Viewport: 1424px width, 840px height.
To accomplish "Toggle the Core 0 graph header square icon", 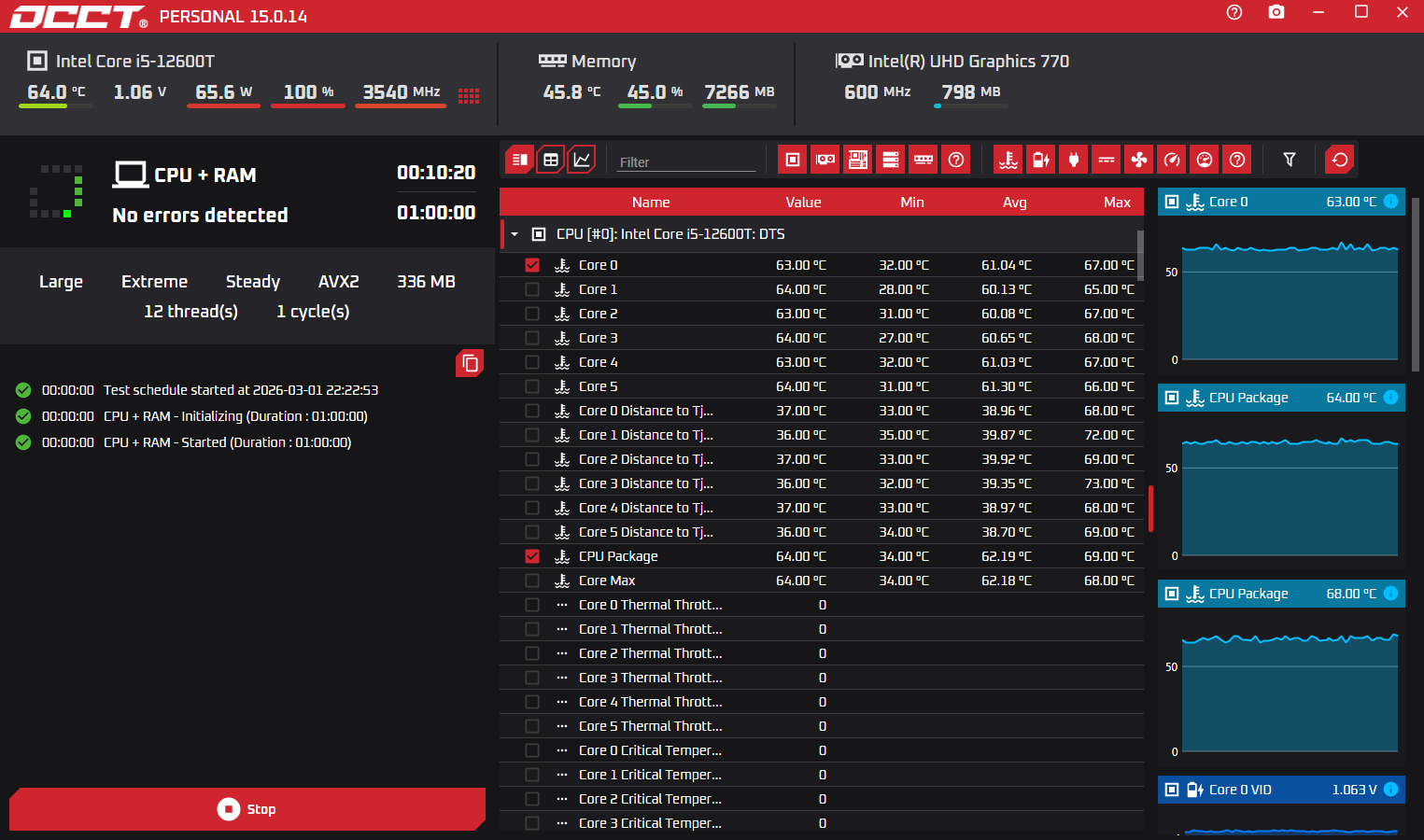I will 1172,202.
